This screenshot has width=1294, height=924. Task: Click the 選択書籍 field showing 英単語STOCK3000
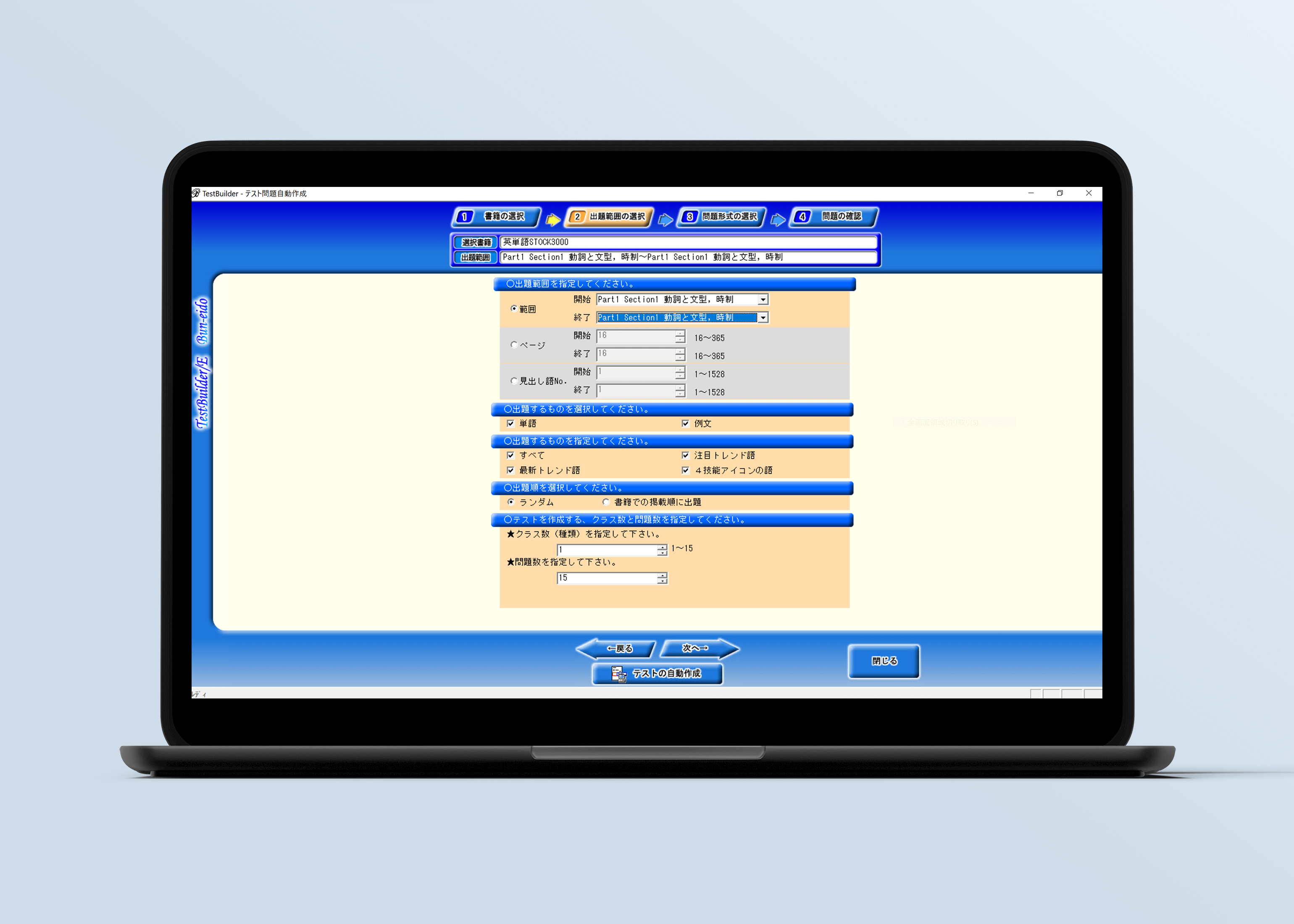tap(688, 242)
